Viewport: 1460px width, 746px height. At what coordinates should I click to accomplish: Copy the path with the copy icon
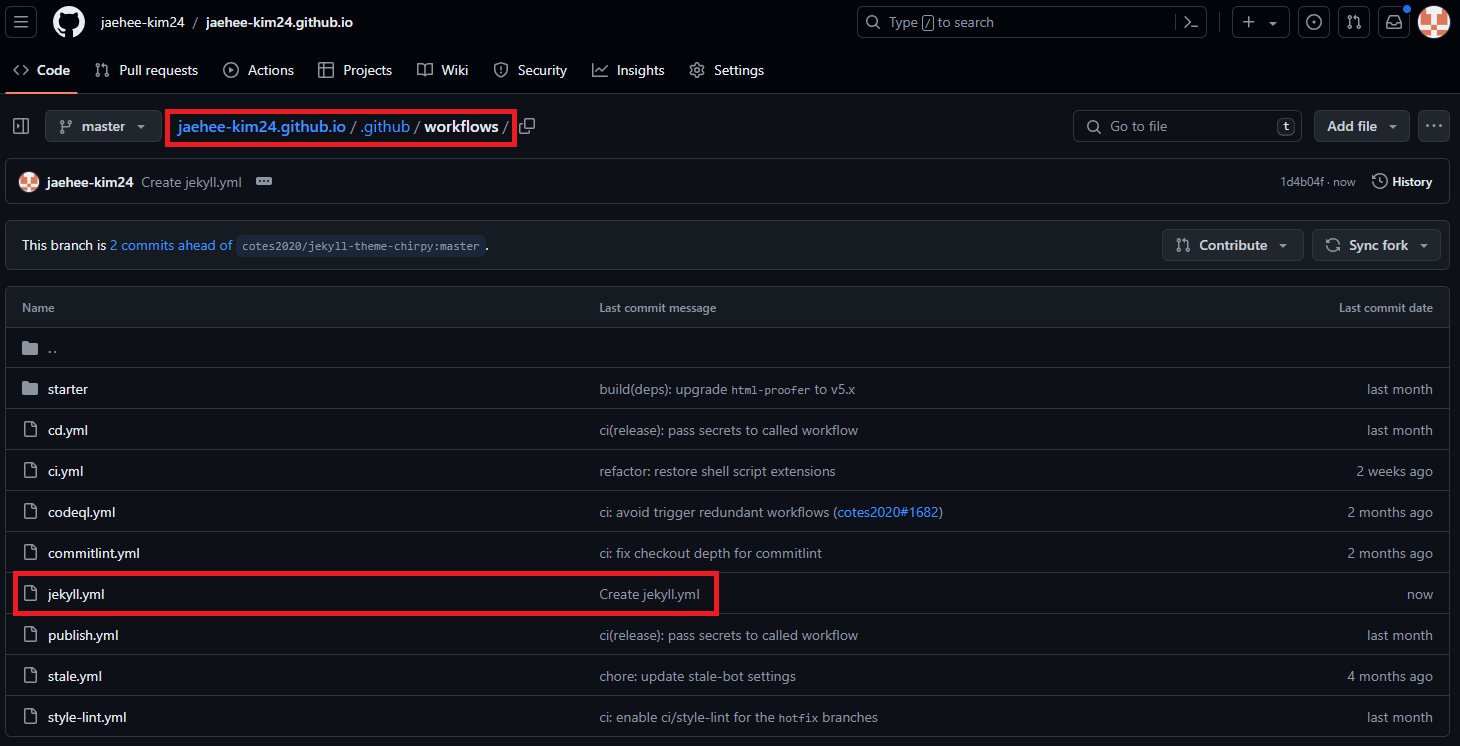coord(527,126)
